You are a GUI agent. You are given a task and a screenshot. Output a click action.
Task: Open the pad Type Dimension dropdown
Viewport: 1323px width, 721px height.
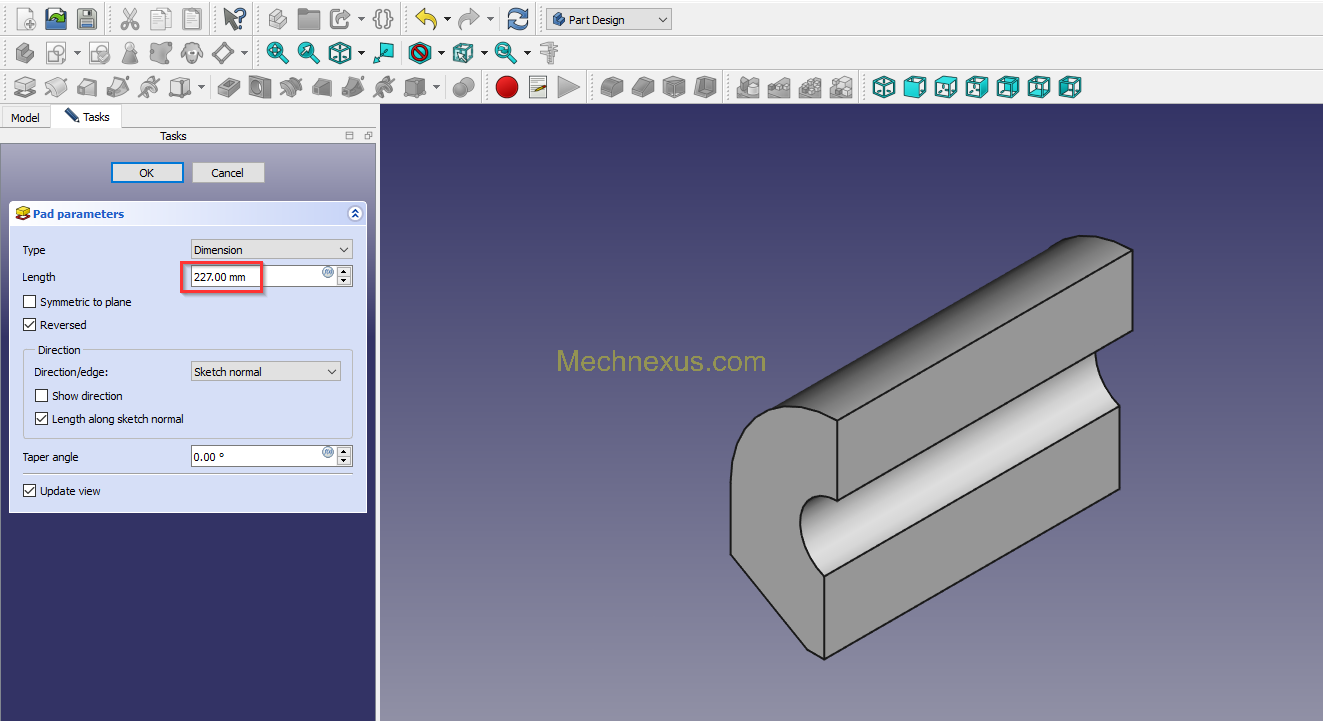tap(272, 250)
